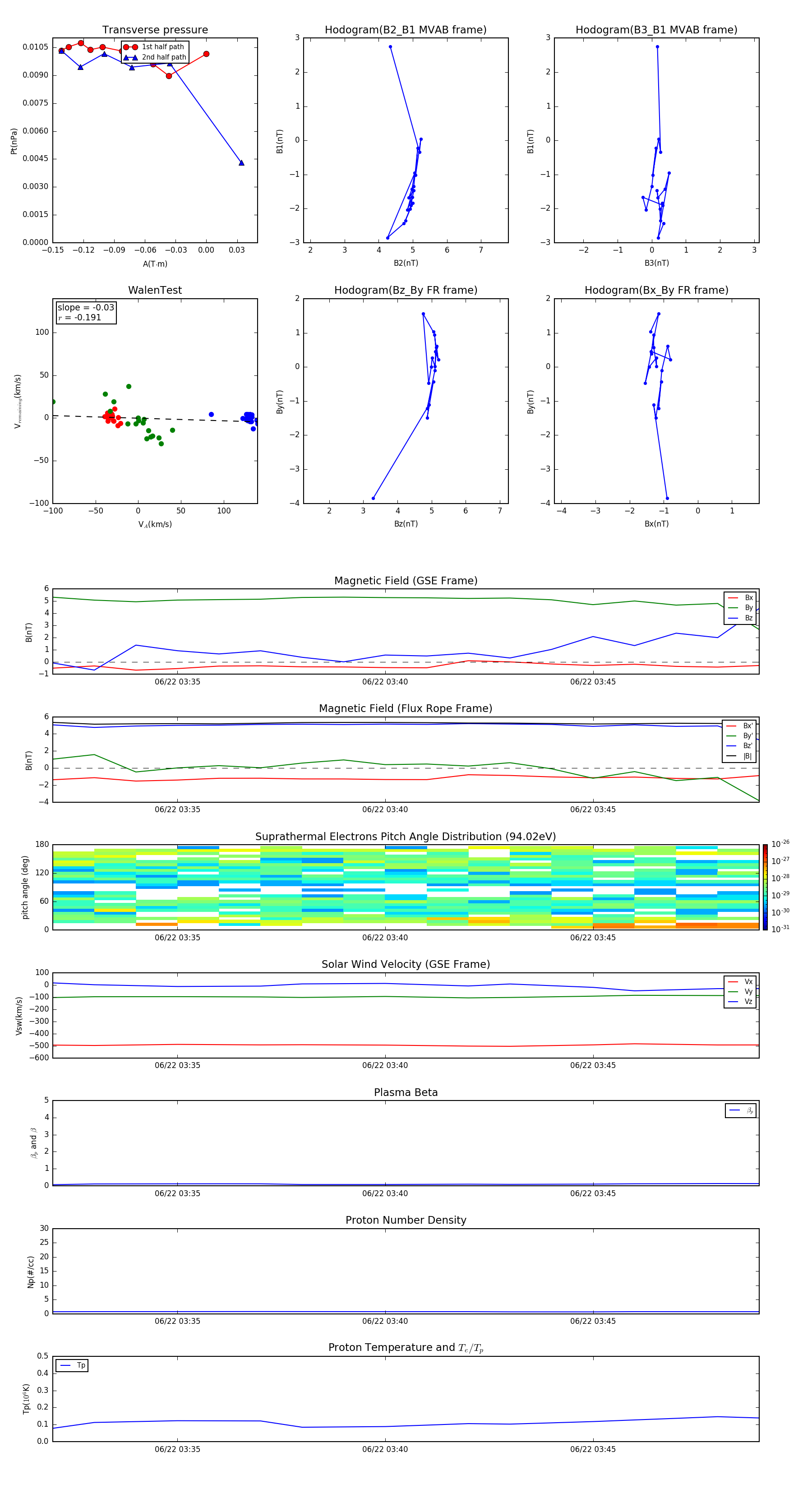Click '06/22 03:35' tick under GSE magnetic field
Screen dimensions: 812x1489
click(177, 681)
